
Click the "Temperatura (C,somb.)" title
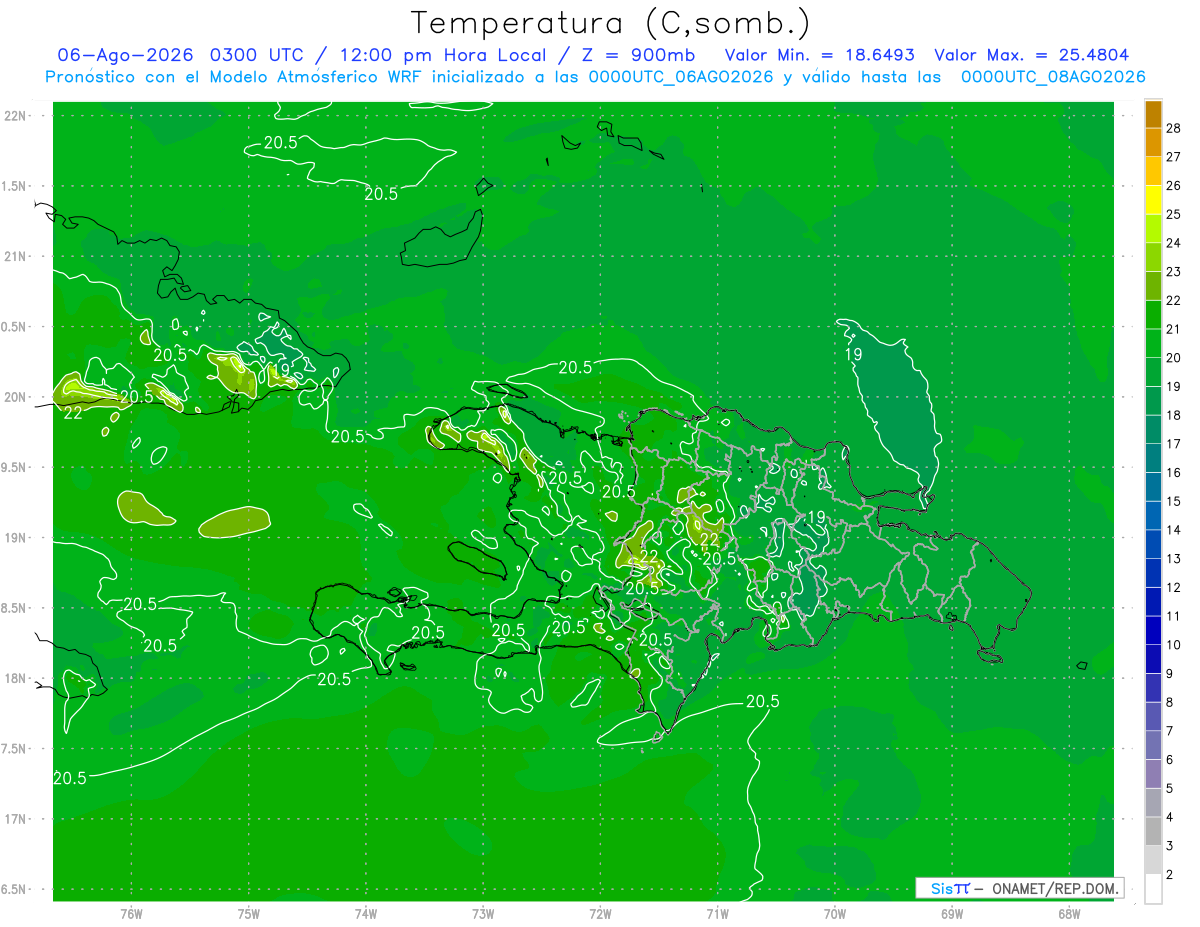pyautogui.click(x=611, y=23)
